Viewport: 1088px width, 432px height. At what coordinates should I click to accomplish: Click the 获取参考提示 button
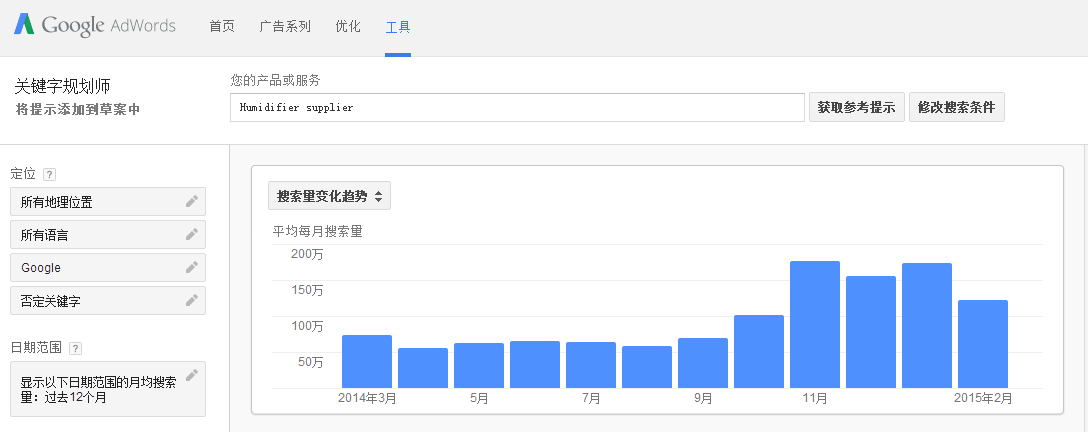[856, 107]
